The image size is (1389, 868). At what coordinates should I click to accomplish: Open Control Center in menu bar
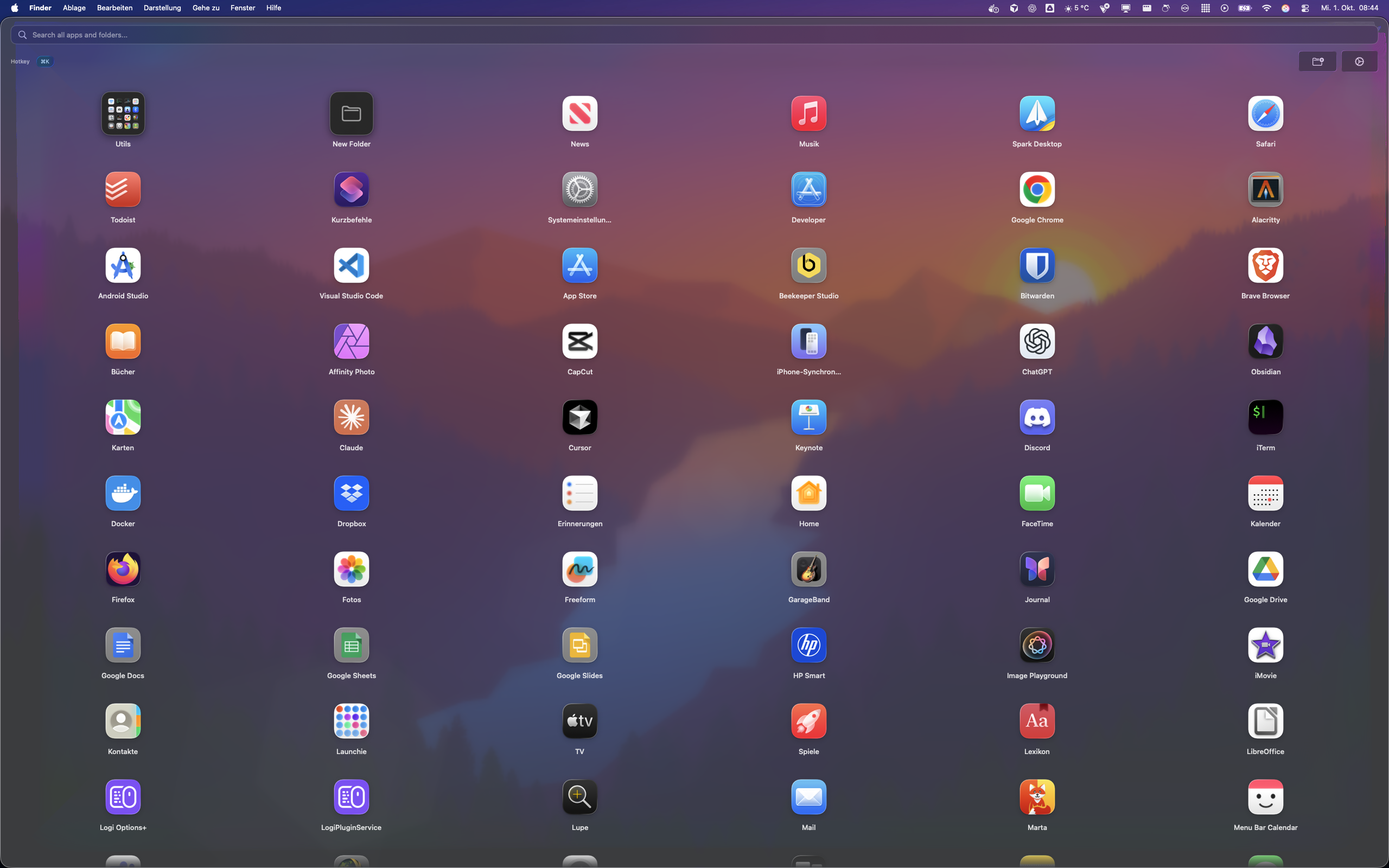coord(1304,8)
